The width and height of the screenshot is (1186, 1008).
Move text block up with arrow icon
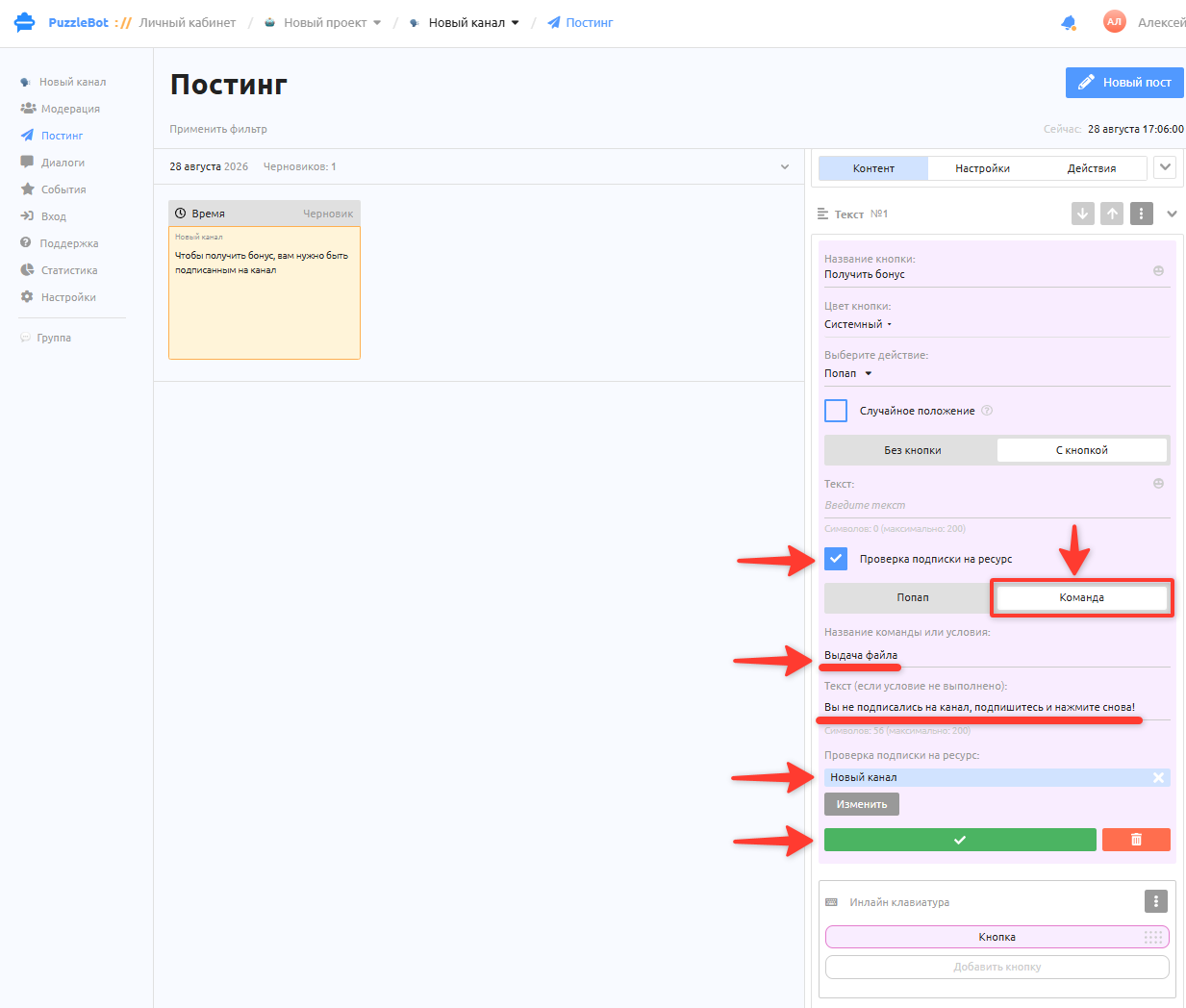click(x=1112, y=214)
